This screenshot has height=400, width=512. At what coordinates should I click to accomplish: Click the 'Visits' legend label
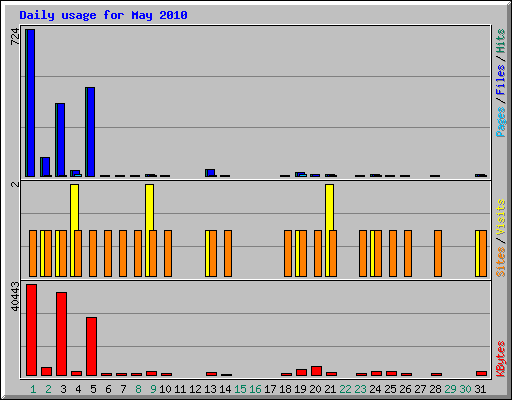pyautogui.click(x=500, y=217)
